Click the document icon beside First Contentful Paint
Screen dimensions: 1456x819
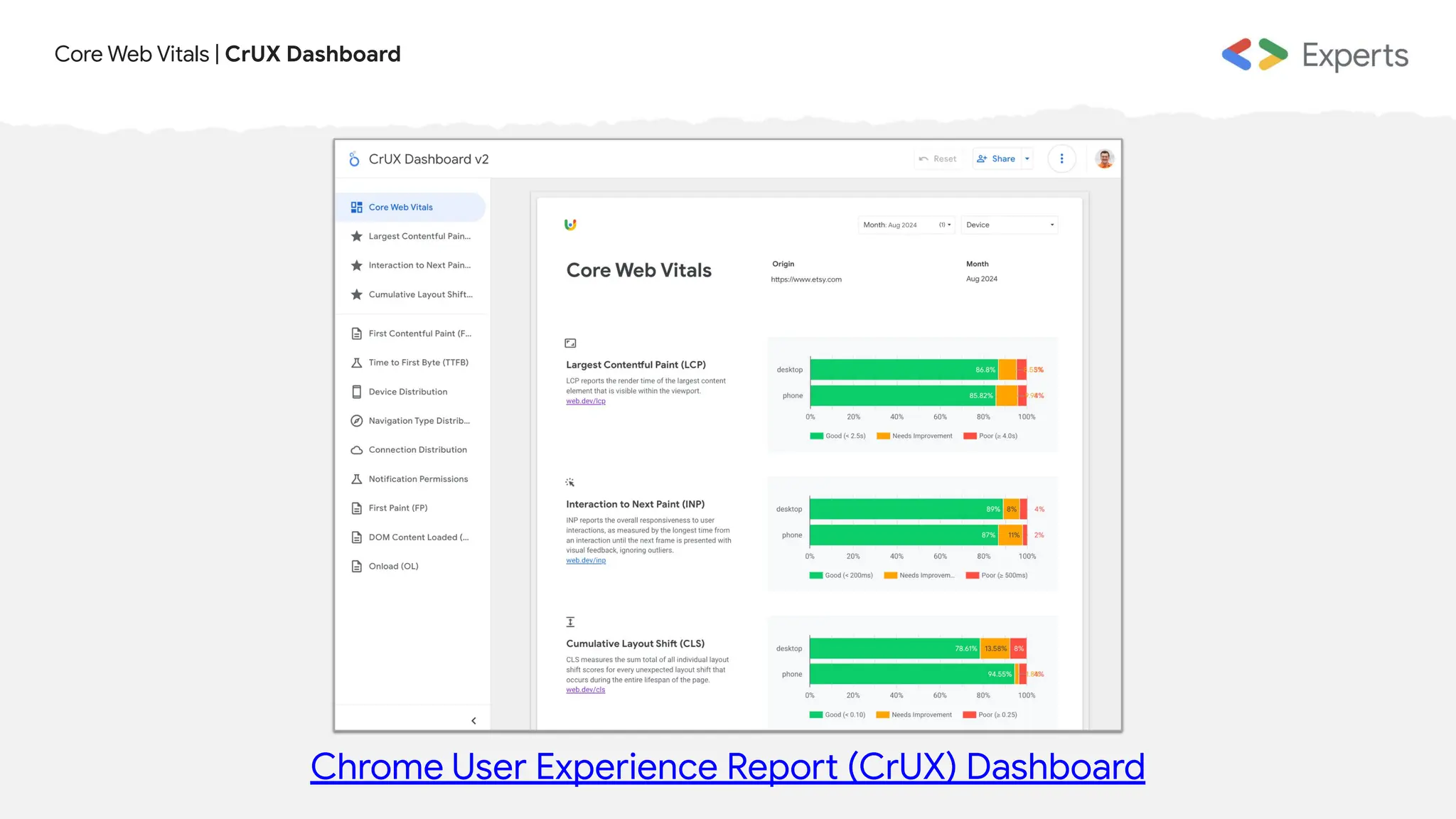point(357,333)
